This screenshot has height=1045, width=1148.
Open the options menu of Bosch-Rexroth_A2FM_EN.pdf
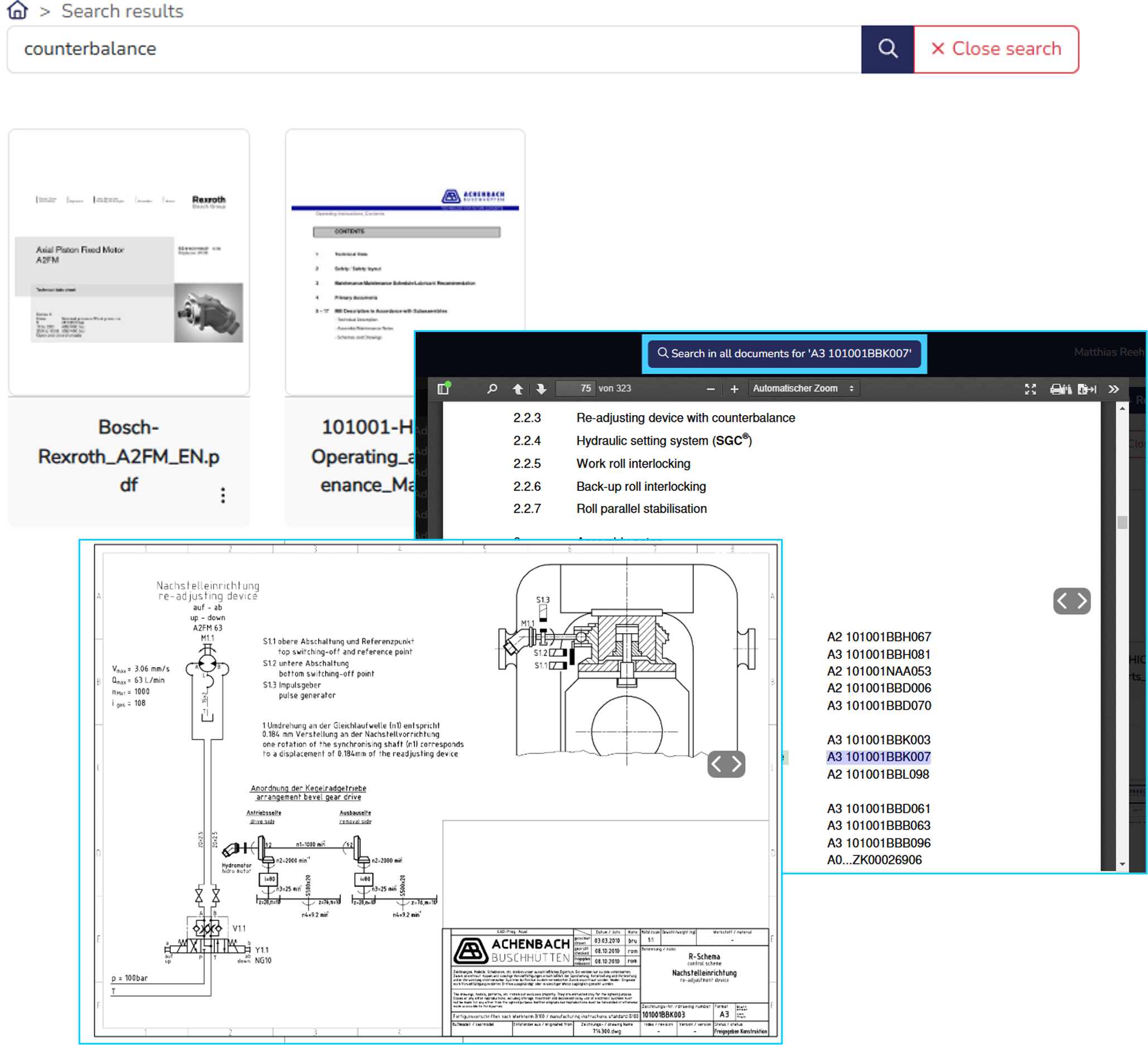click(x=223, y=495)
